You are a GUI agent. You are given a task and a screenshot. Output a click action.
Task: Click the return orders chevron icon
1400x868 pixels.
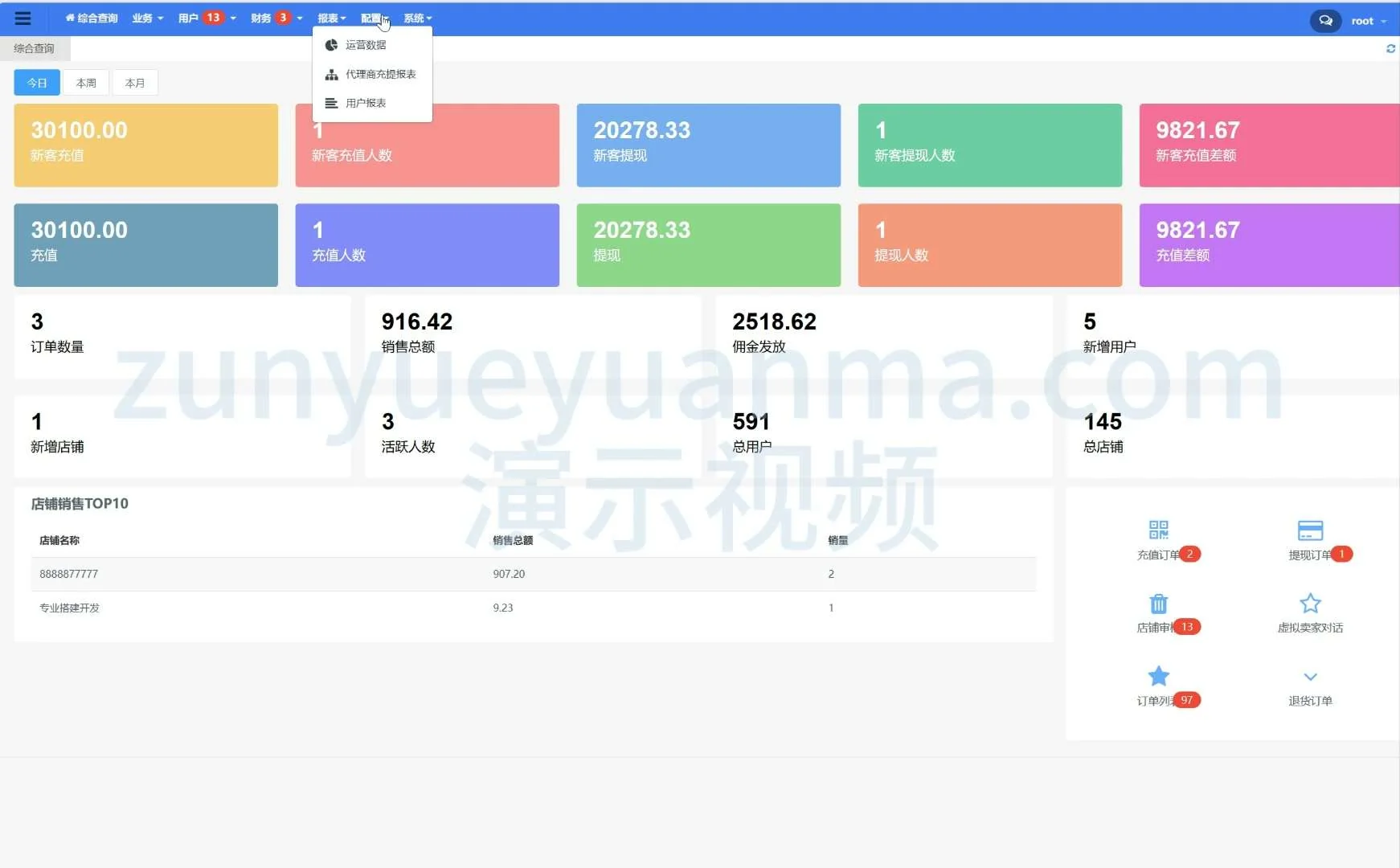pyautogui.click(x=1310, y=677)
